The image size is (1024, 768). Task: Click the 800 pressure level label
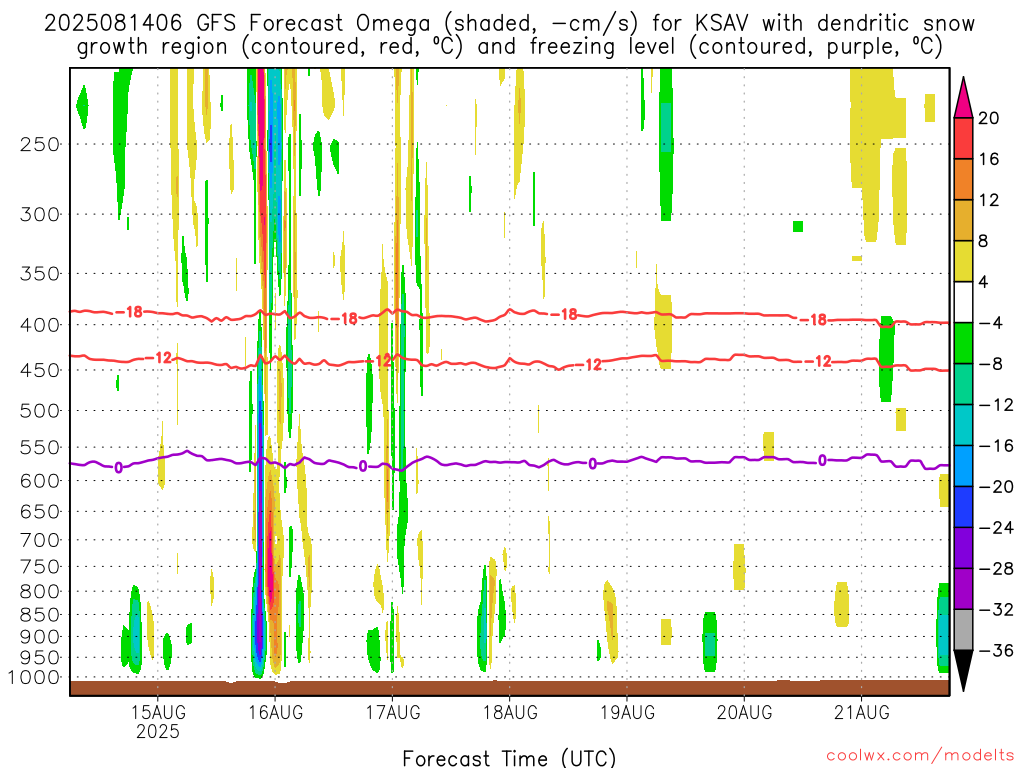coord(40,591)
